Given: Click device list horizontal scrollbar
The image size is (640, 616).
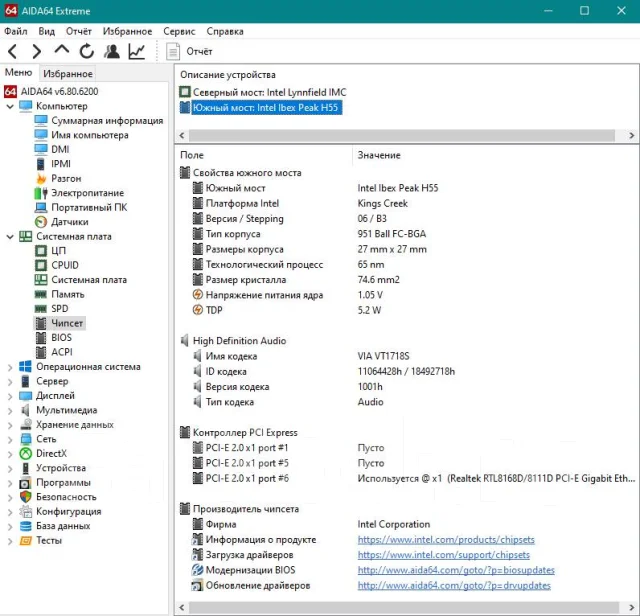Looking at the screenshot, I should point(402,136).
